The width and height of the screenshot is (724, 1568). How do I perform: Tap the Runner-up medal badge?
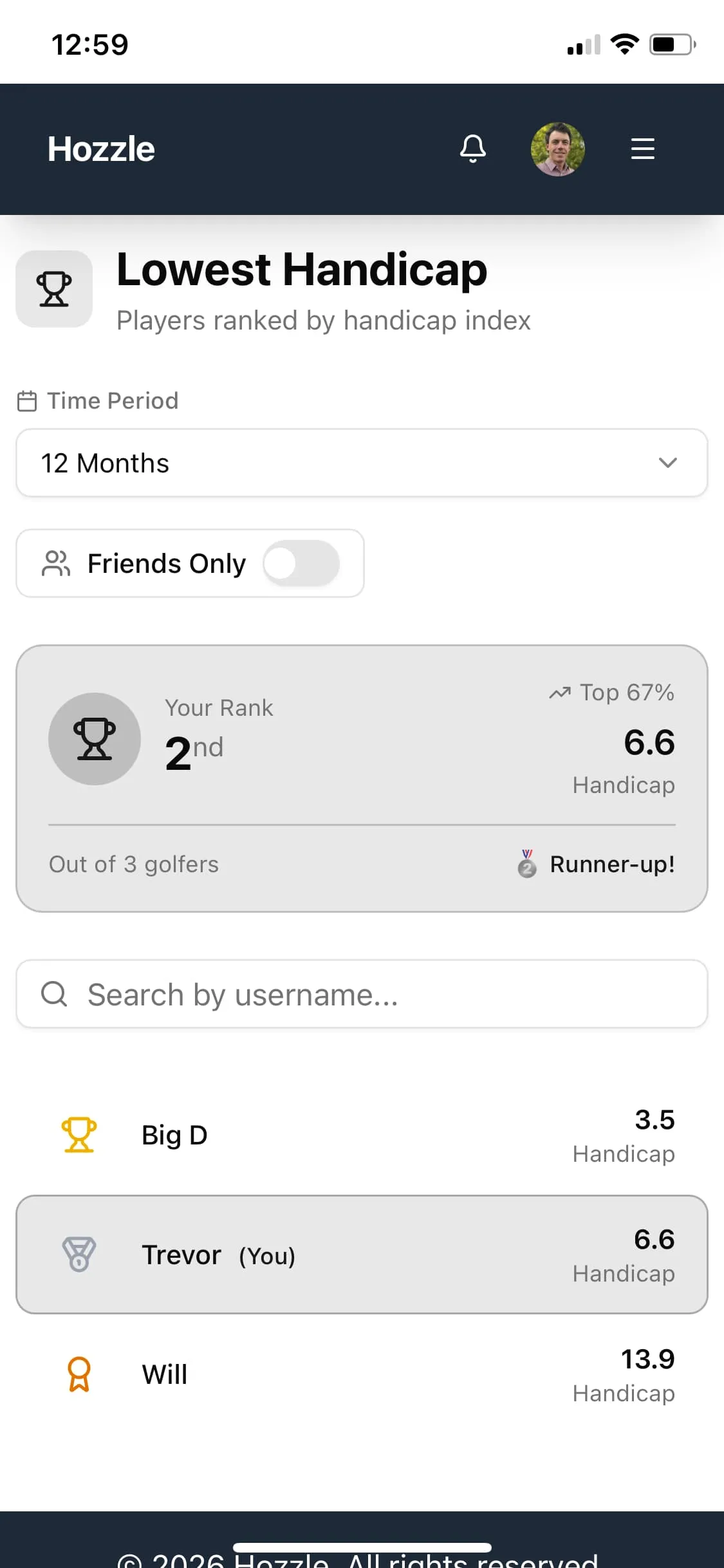pyautogui.click(x=527, y=864)
